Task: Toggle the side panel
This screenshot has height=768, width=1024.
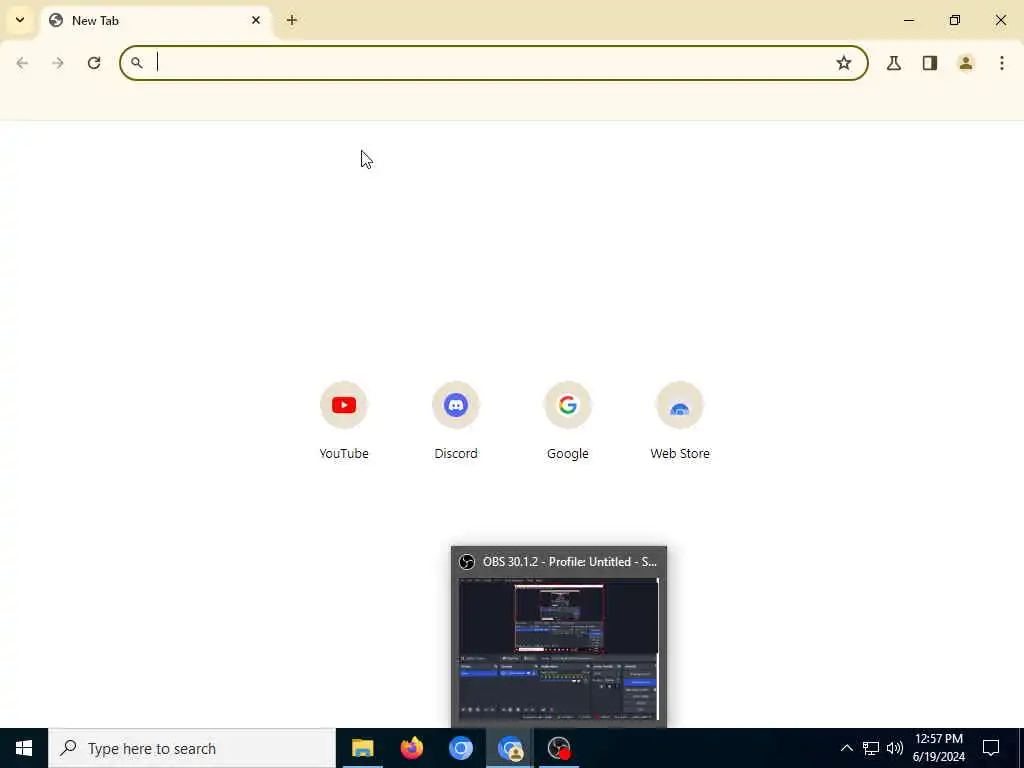Action: click(930, 63)
